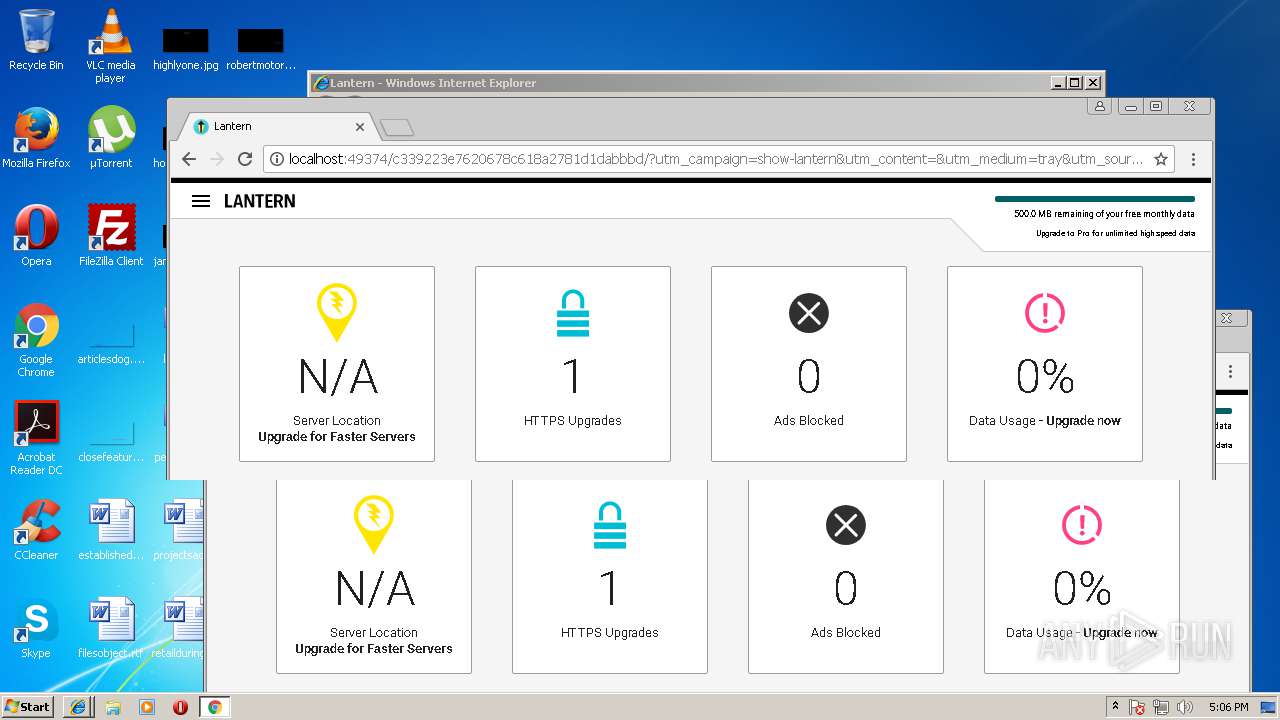Click the pink data usage alert icon in lower card row

[1082, 525]
